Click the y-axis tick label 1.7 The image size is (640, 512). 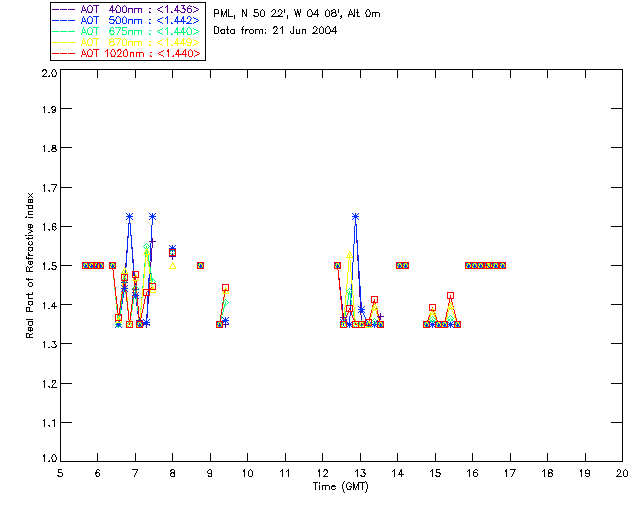coord(49,188)
